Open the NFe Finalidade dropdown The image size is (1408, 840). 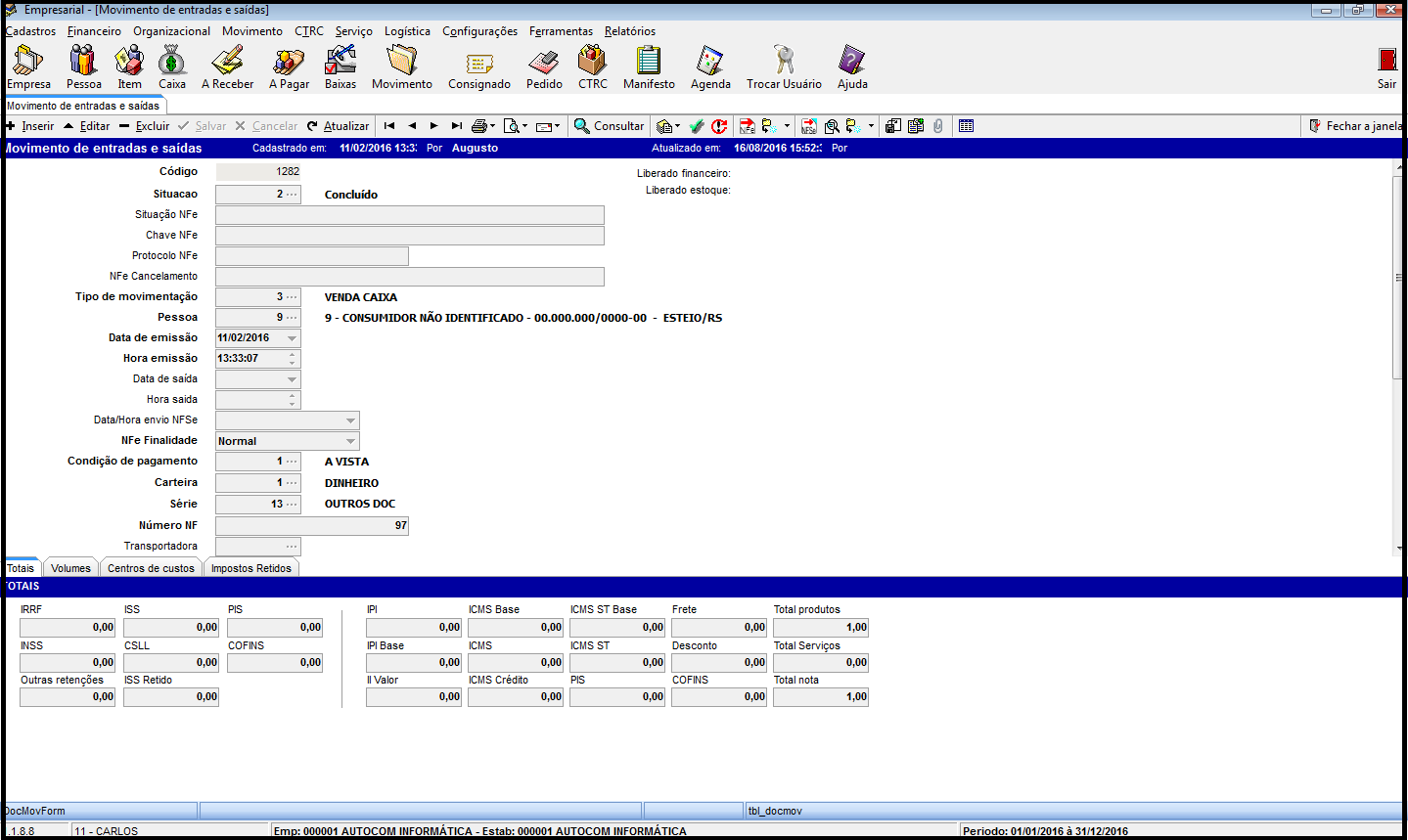coord(350,441)
